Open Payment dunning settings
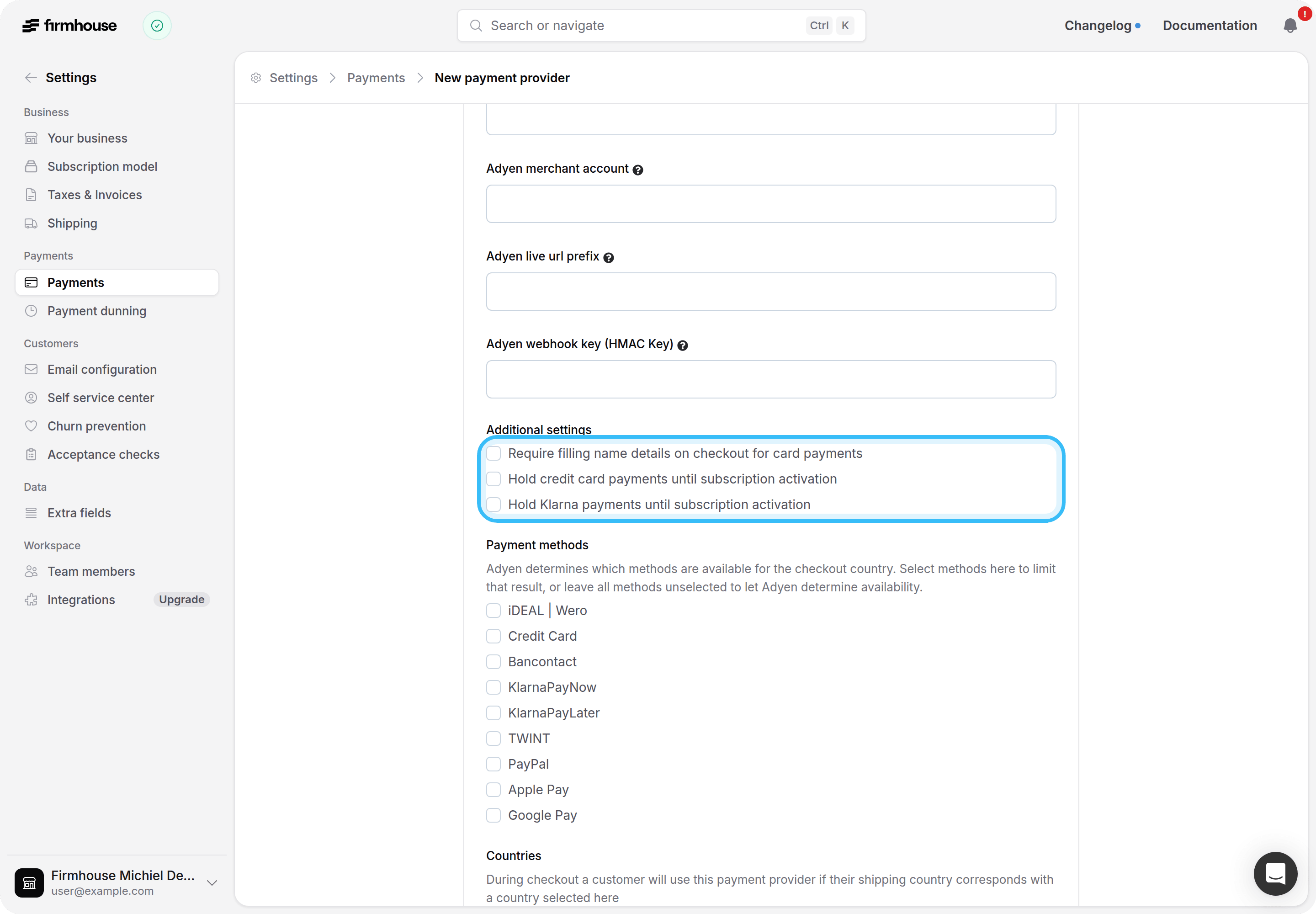The width and height of the screenshot is (1316, 914). pos(117,311)
